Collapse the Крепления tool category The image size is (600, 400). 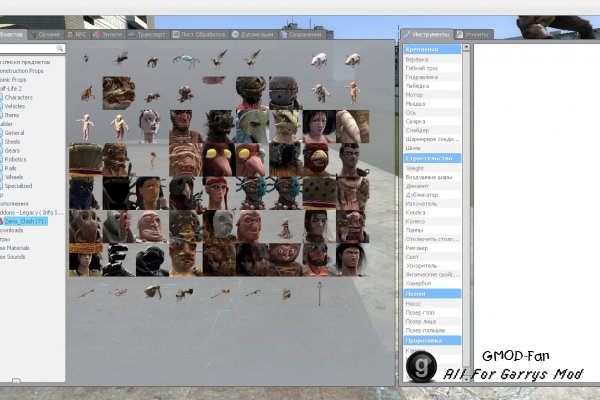click(x=432, y=49)
